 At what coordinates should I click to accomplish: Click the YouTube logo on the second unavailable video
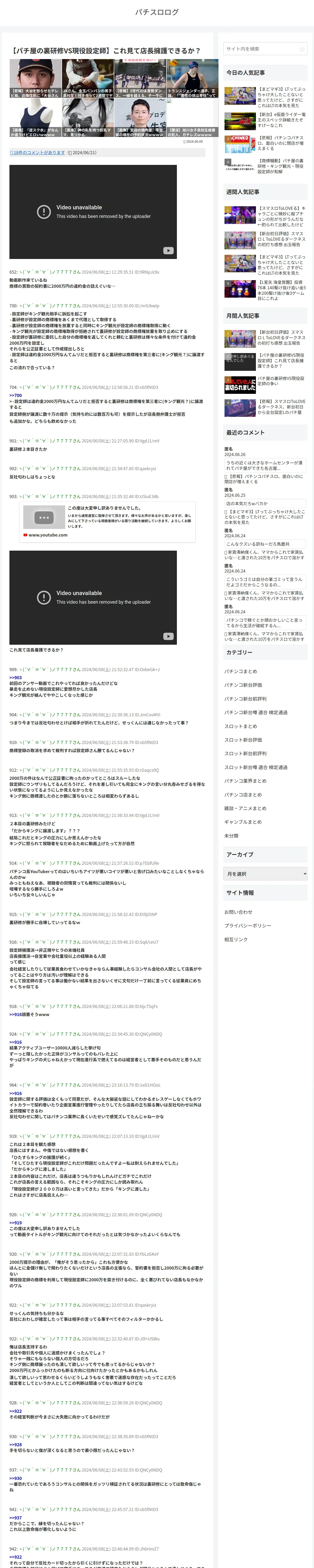(x=168, y=636)
